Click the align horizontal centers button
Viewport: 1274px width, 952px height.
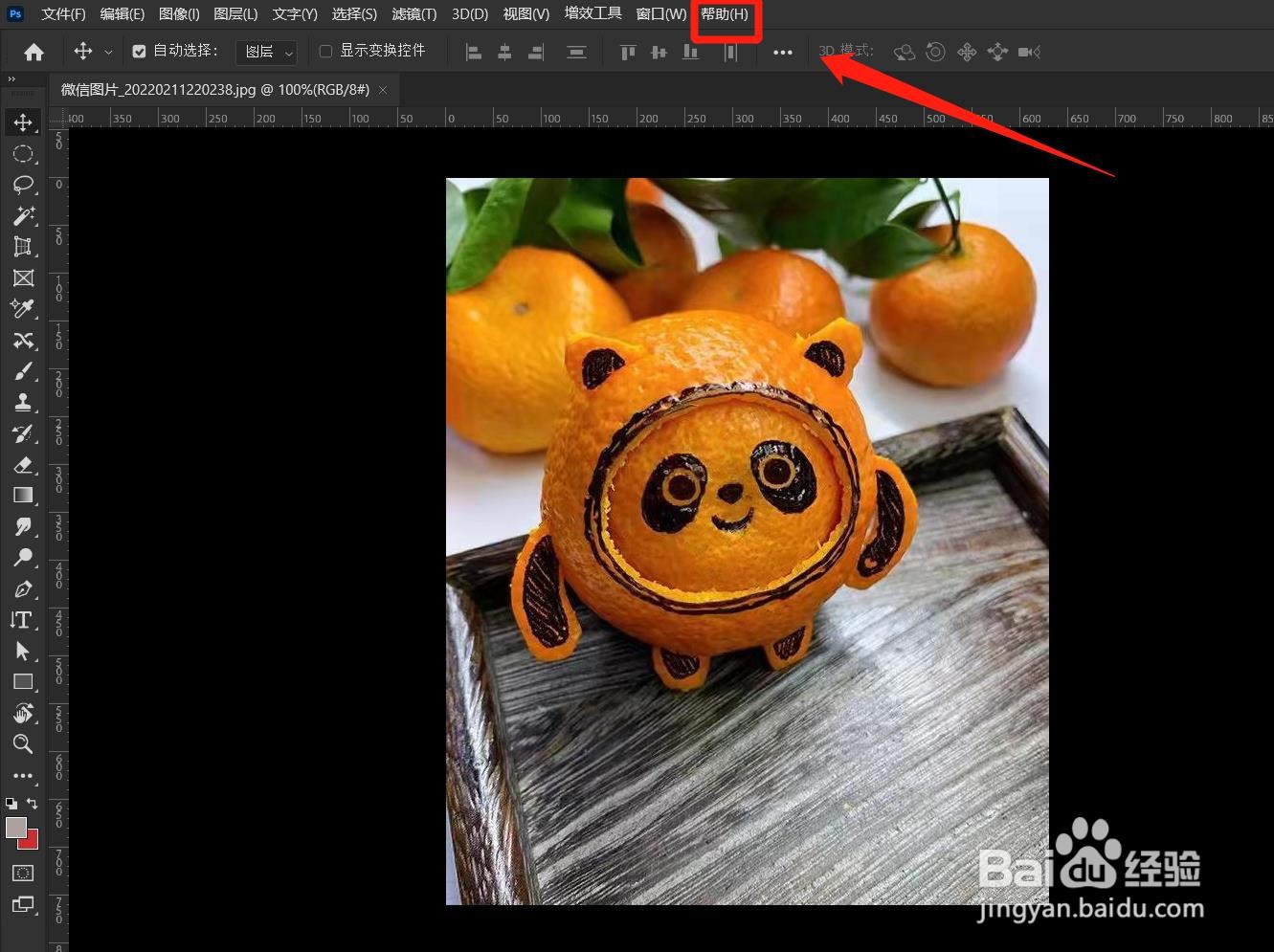point(504,52)
